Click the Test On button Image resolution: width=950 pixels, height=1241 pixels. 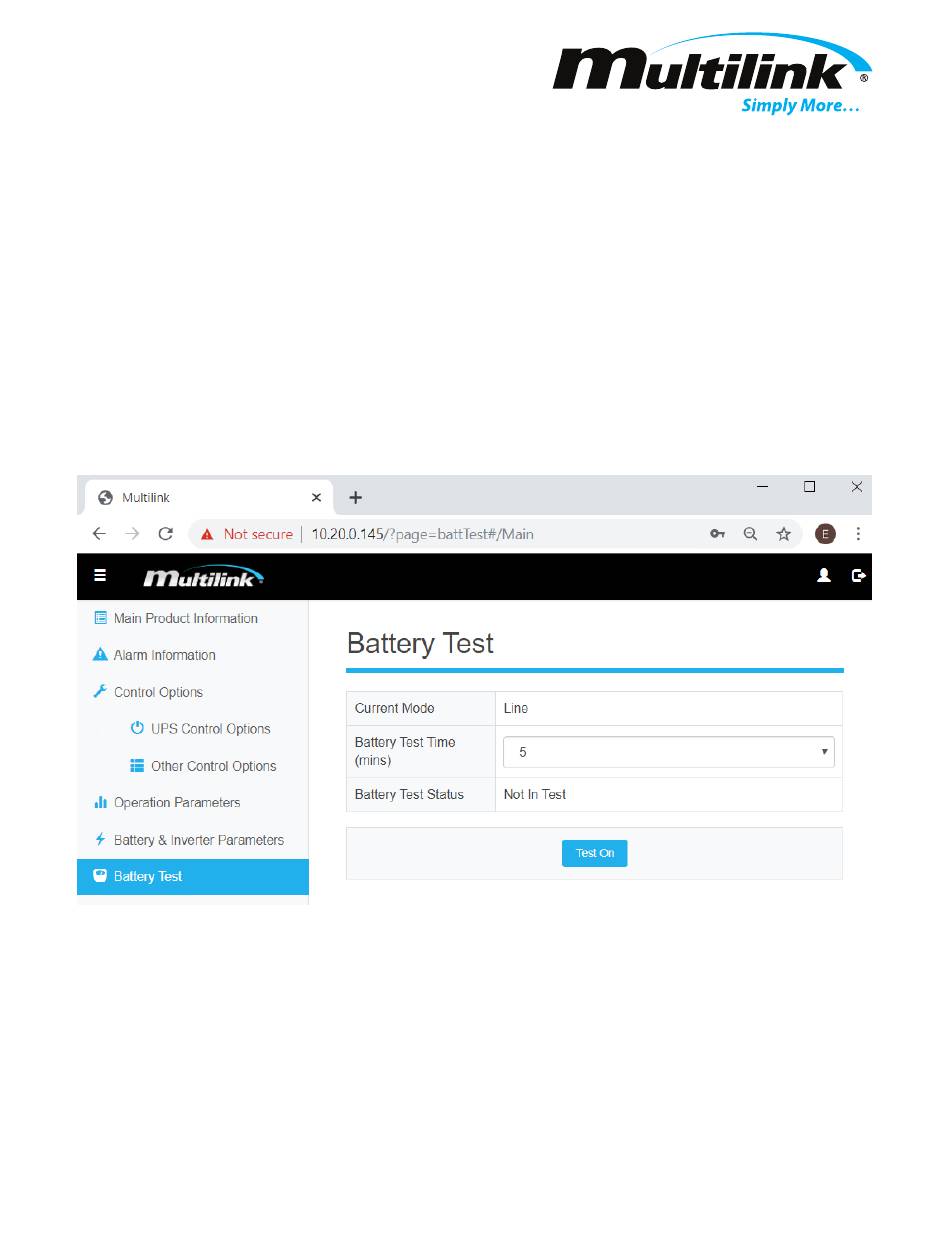595,853
